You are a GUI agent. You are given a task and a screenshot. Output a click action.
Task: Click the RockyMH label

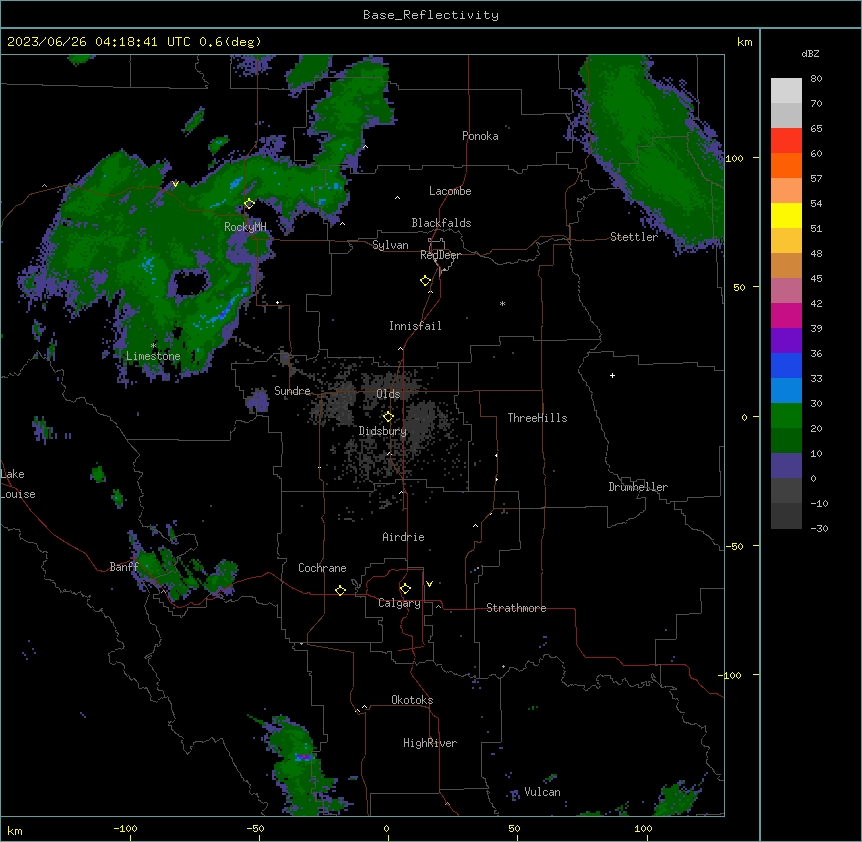click(x=245, y=227)
